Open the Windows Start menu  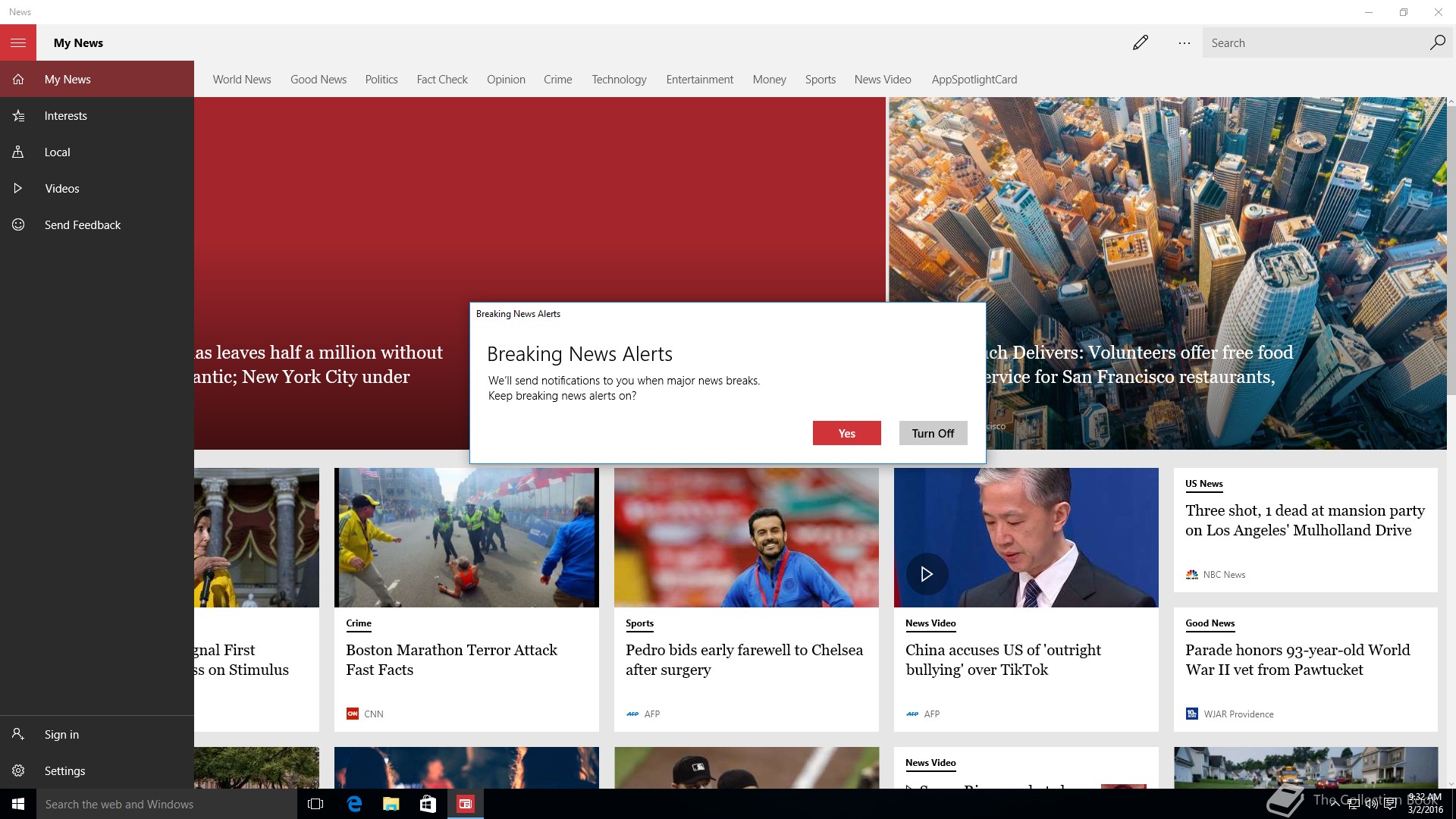pyautogui.click(x=18, y=804)
